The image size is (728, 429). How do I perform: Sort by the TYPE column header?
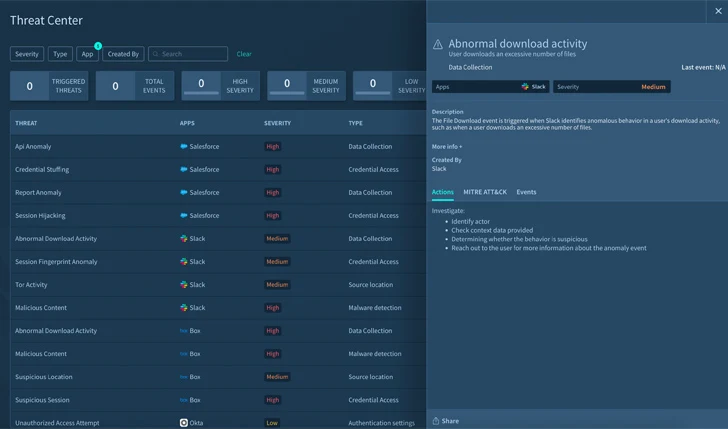click(355, 123)
